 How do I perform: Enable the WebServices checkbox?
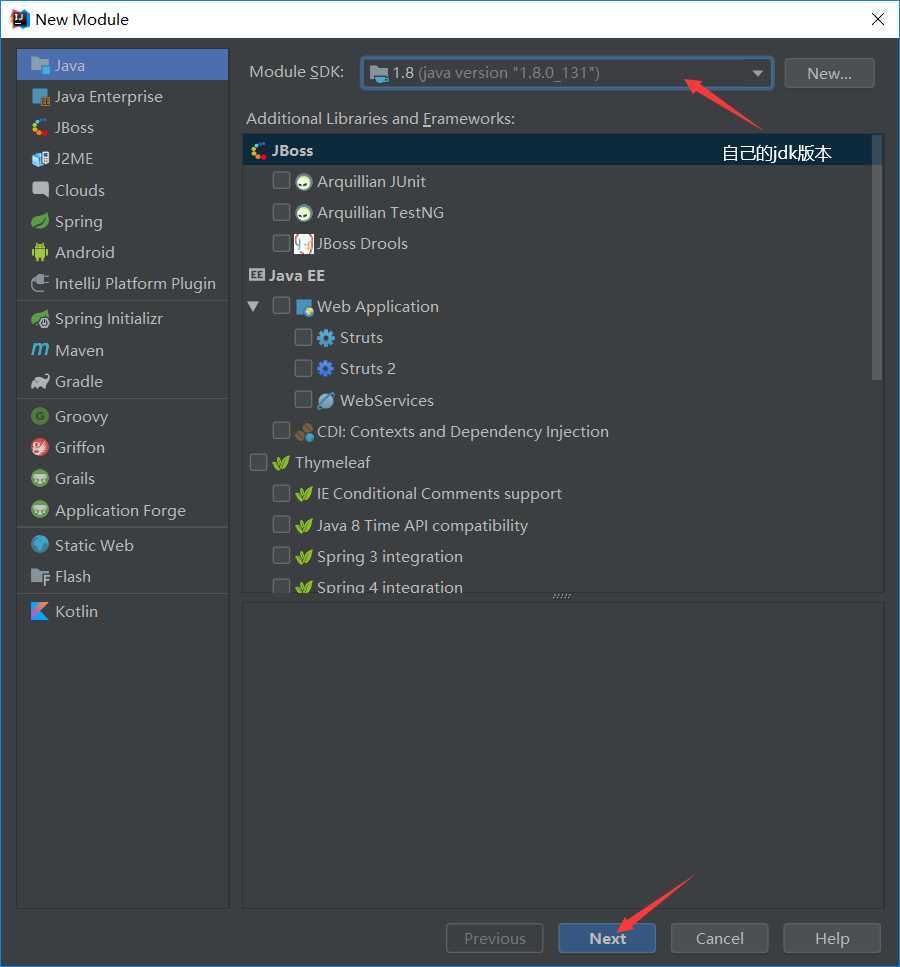303,400
